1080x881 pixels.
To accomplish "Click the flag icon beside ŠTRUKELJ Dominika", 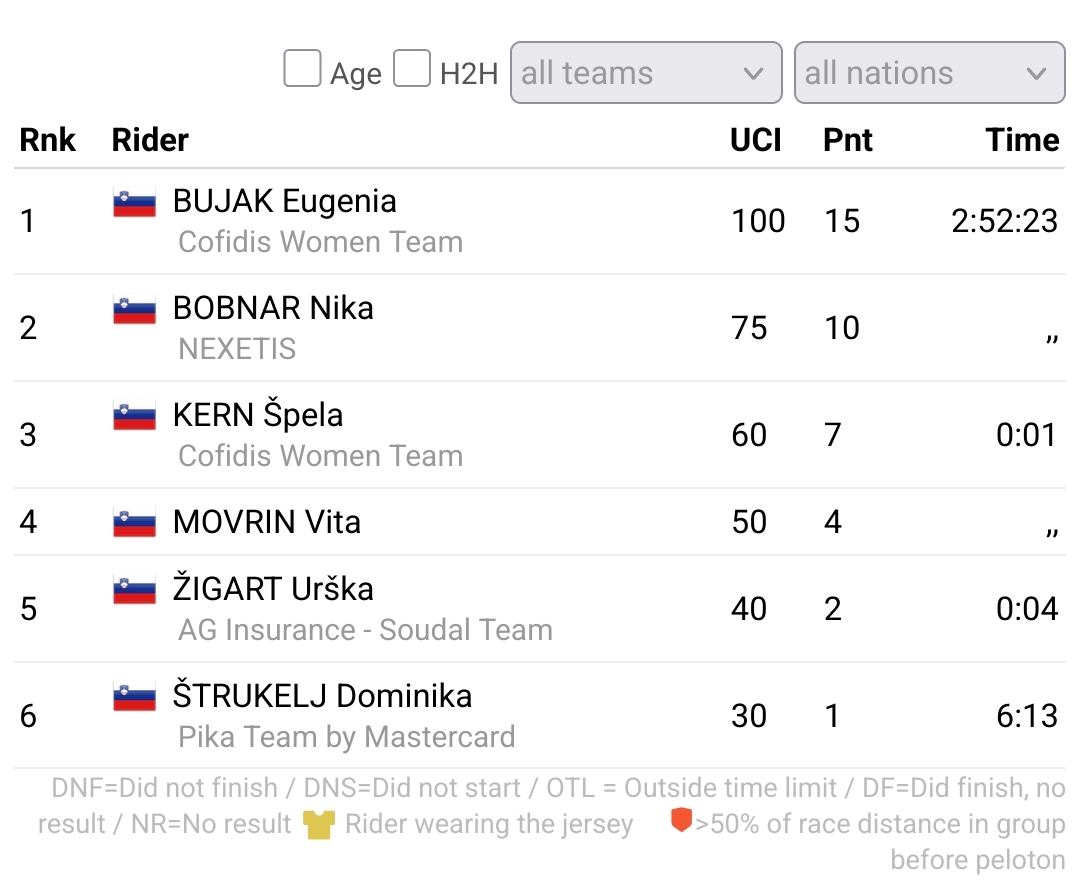I will (x=134, y=698).
